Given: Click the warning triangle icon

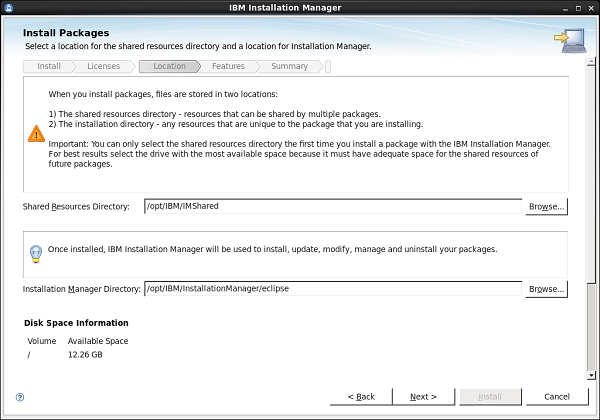Looking at the screenshot, I should 36,134.
